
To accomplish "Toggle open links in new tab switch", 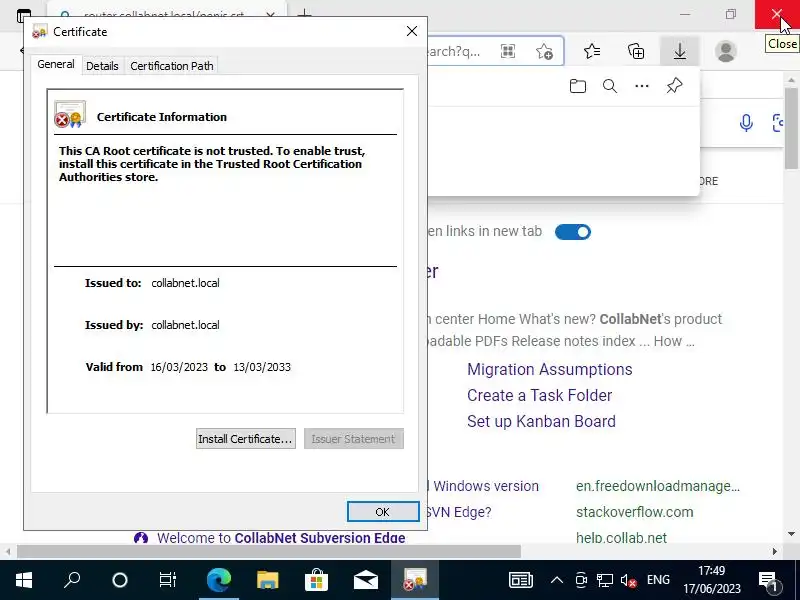I will pos(573,232).
